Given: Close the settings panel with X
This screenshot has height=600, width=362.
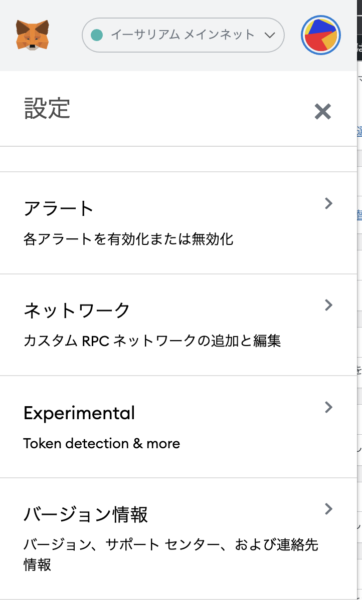Looking at the screenshot, I should click(323, 112).
